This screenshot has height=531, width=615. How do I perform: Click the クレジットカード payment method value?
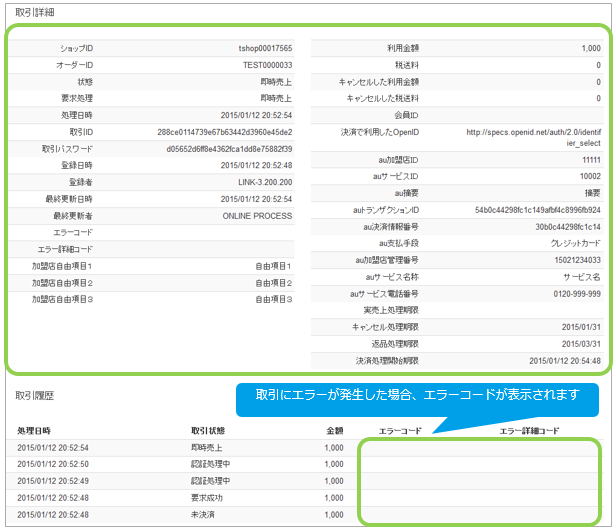click(575, 244)
